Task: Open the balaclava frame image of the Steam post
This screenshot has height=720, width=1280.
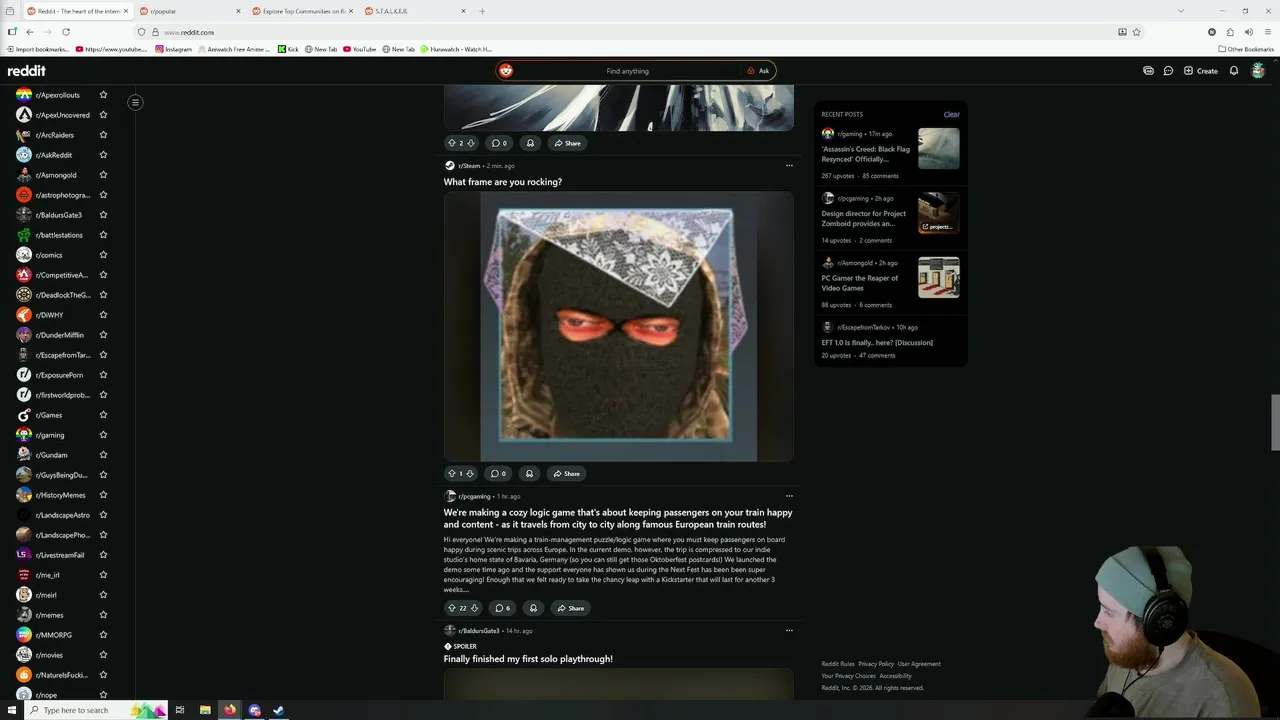Action: [x=619, y=326]
